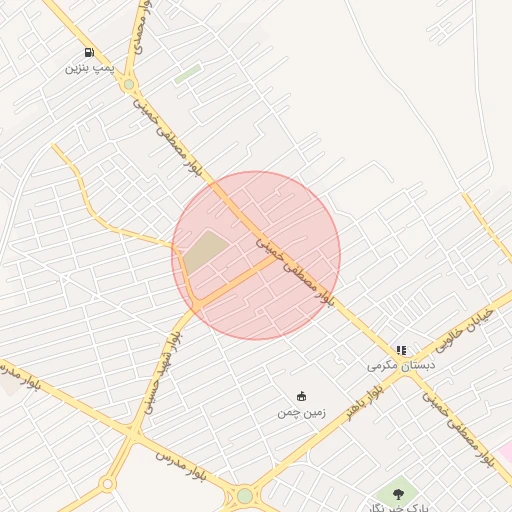Click the large roundabout ending بلوار مدرس

pos(245,496)
